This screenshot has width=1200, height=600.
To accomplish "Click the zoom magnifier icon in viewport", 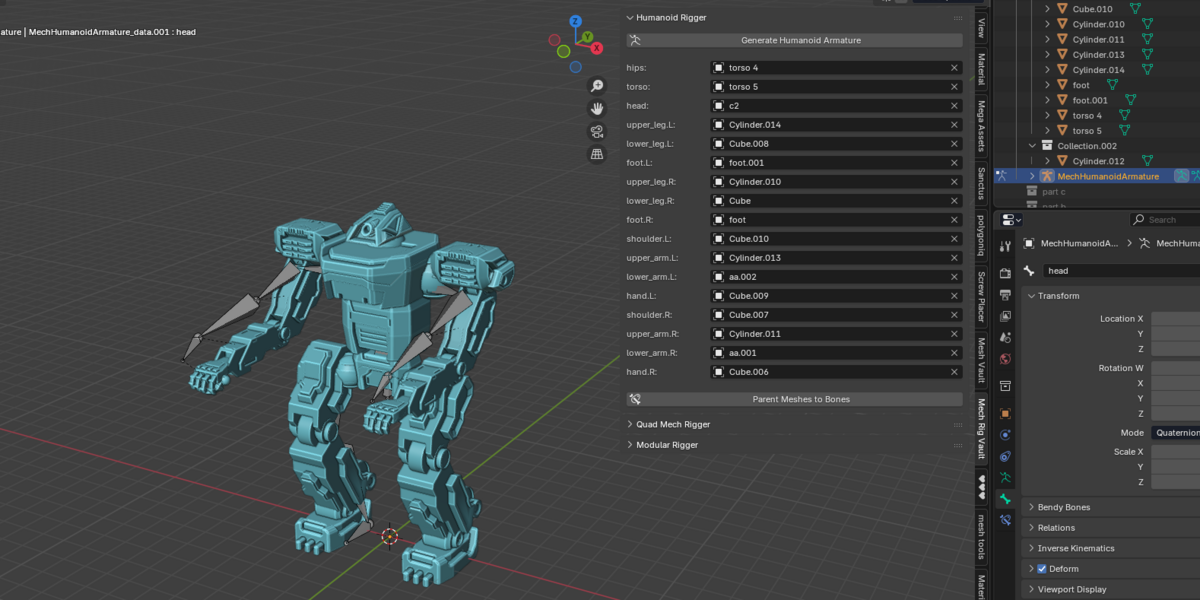I will point(597,86).
